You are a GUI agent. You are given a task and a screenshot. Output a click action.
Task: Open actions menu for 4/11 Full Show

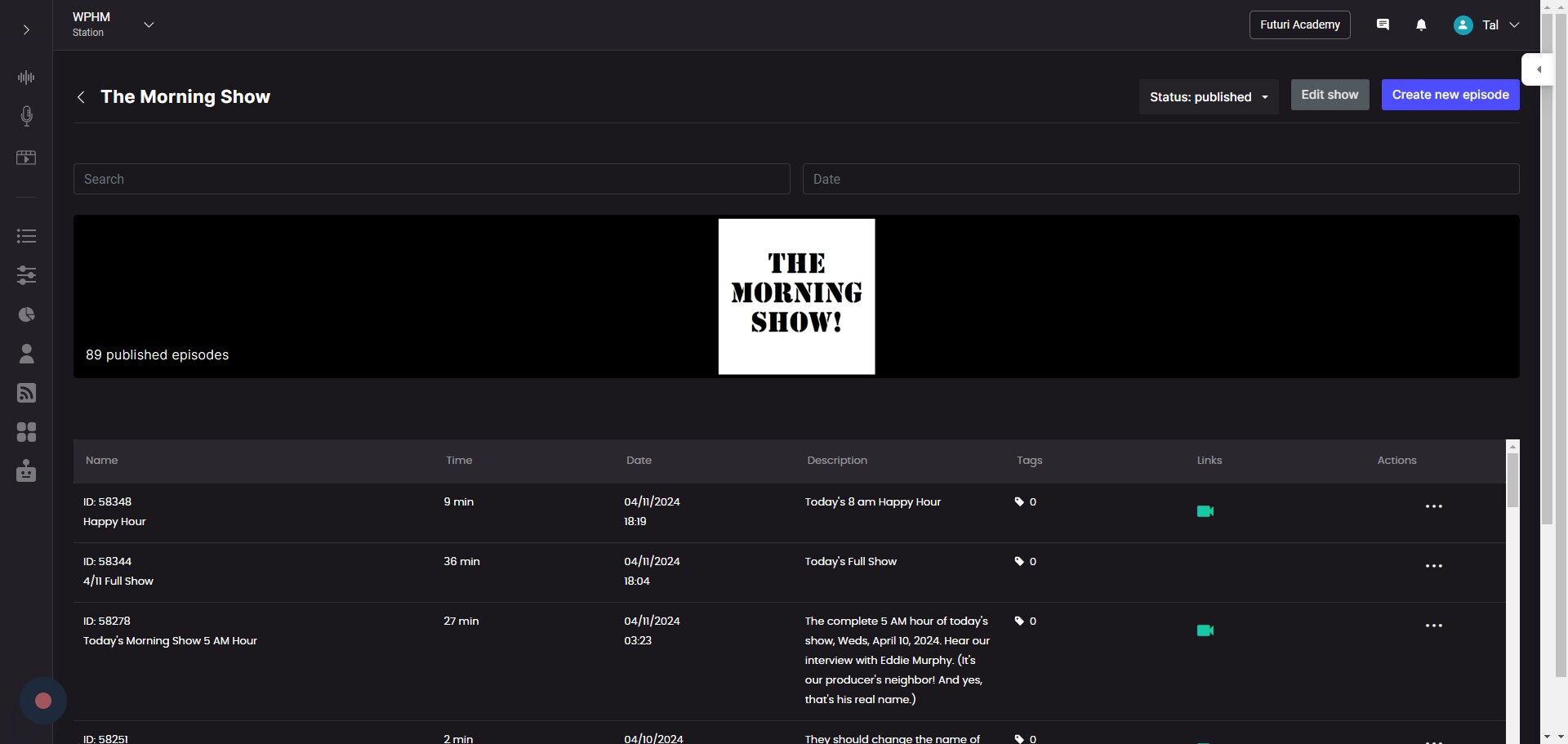click(x=1433, y=566)
